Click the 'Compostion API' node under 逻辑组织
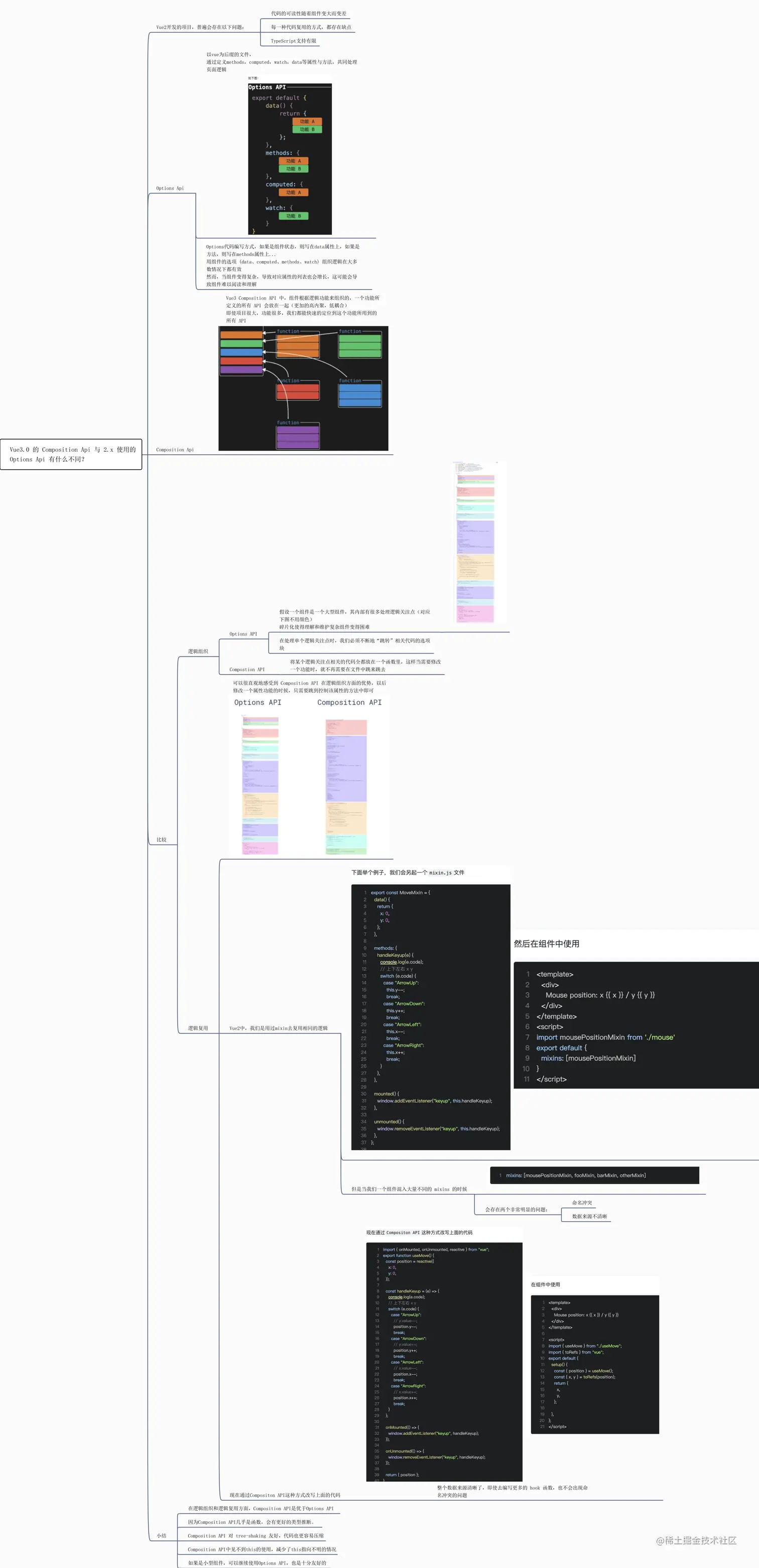The image size is (759, 1568). tap(246, 670)
